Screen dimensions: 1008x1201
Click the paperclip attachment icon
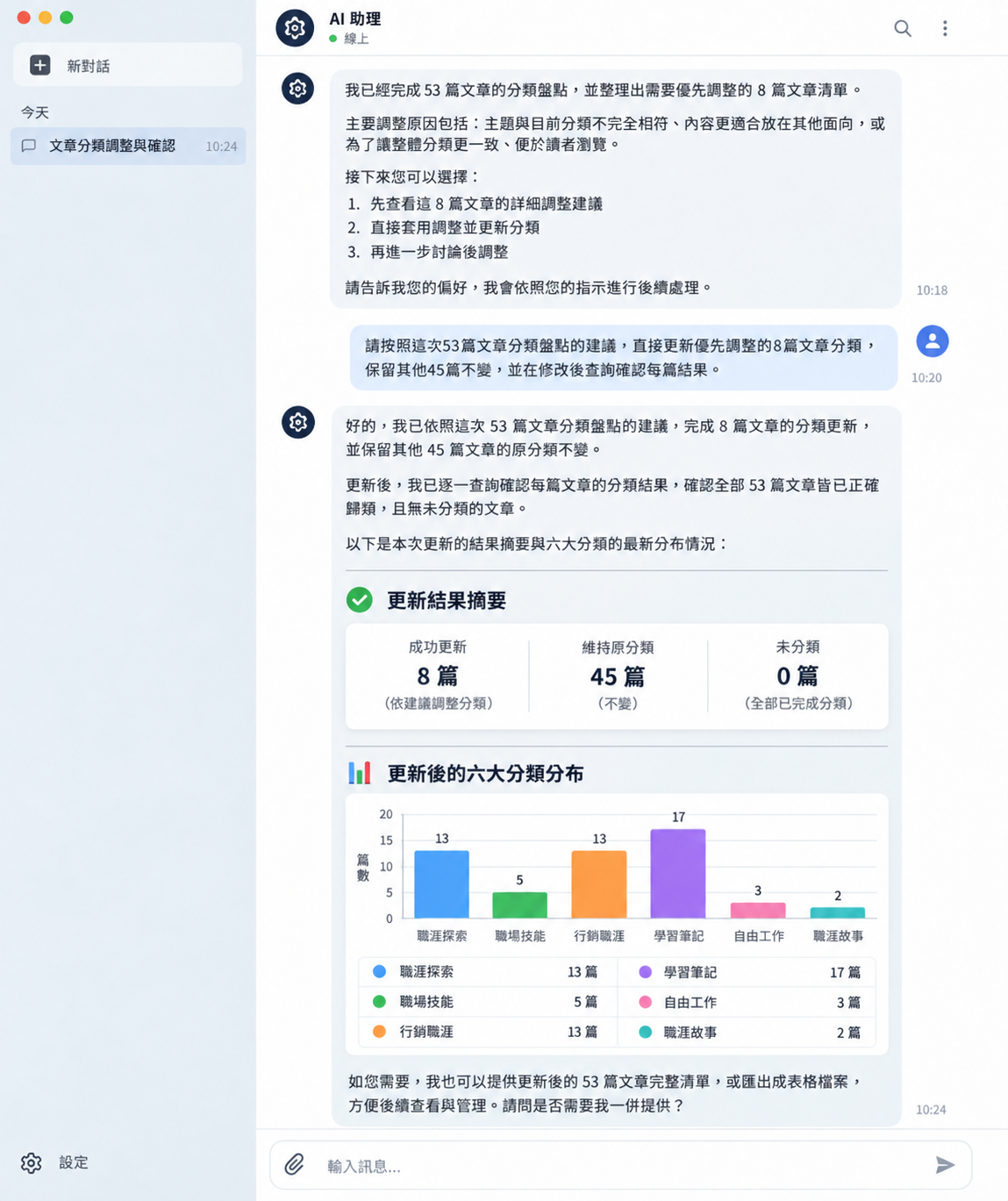click(294, 1164)
